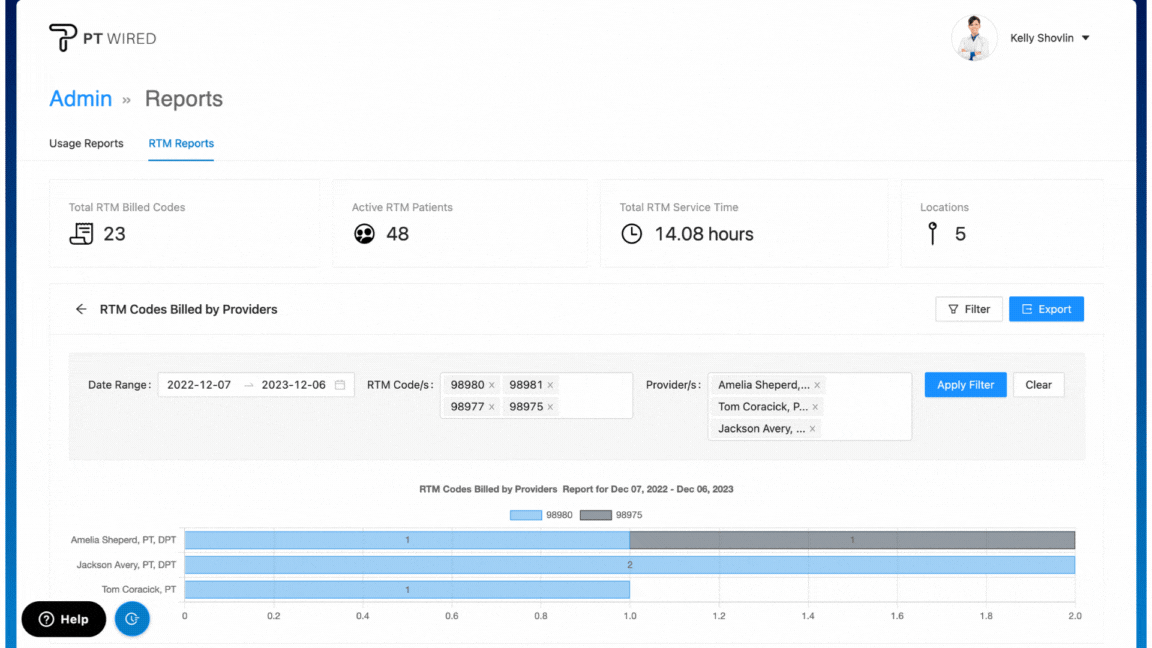Toggle the 98975 legend series
1152x648 pixels.
tap(611, 515)
